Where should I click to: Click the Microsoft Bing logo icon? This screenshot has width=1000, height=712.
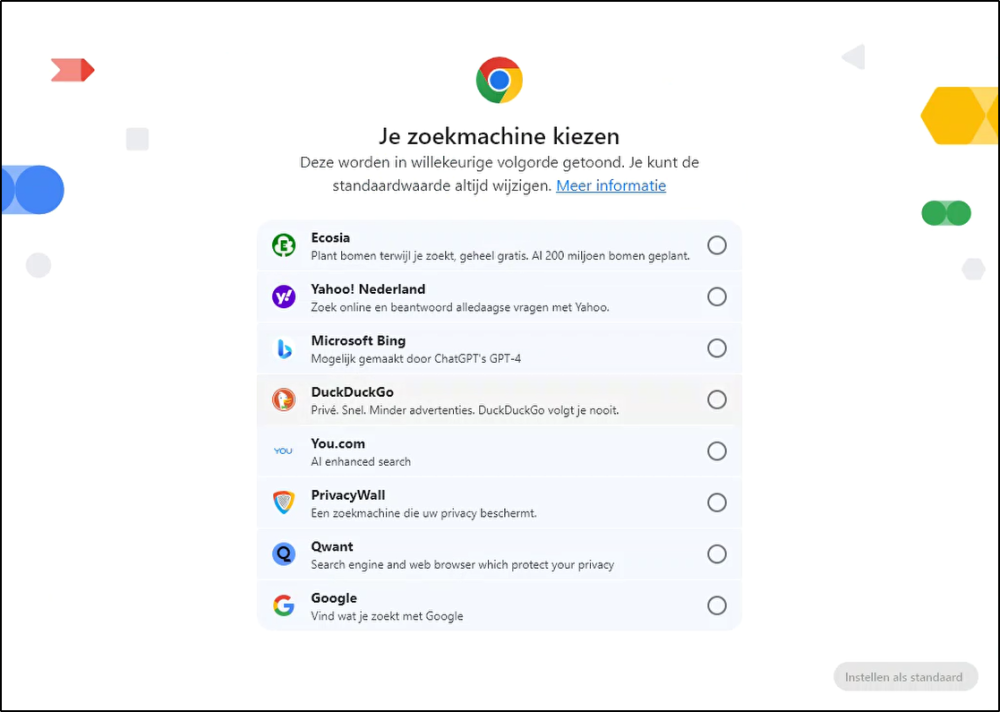point(283,348)
